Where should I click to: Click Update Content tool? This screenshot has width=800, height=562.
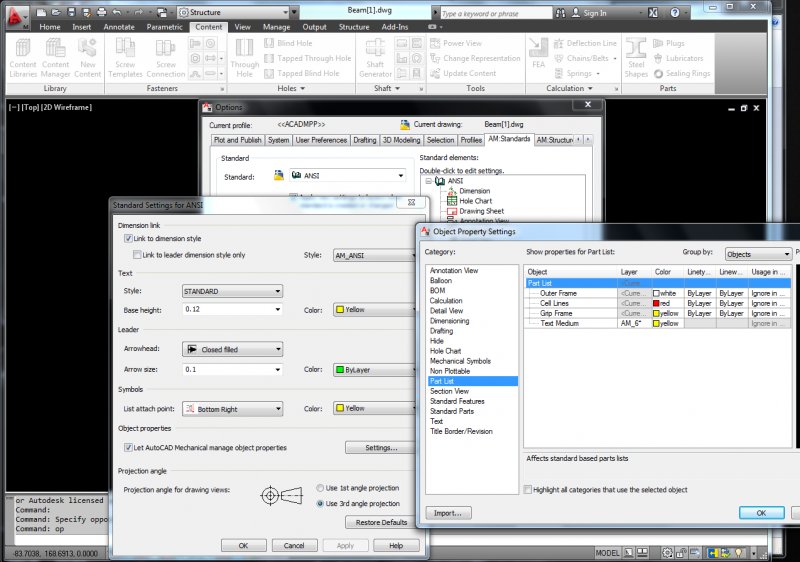pyautogui.click(x=463, y=73)
